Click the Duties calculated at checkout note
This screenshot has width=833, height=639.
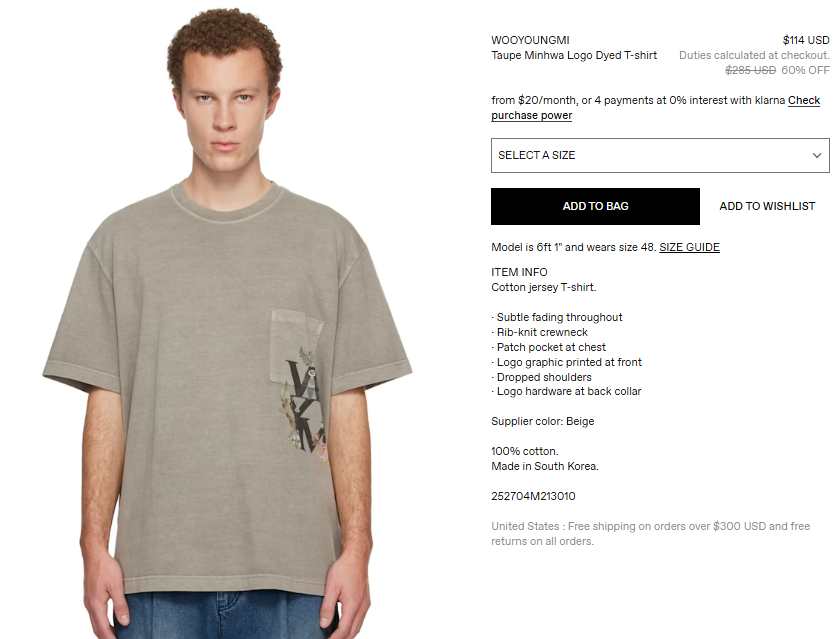point(754,55)
